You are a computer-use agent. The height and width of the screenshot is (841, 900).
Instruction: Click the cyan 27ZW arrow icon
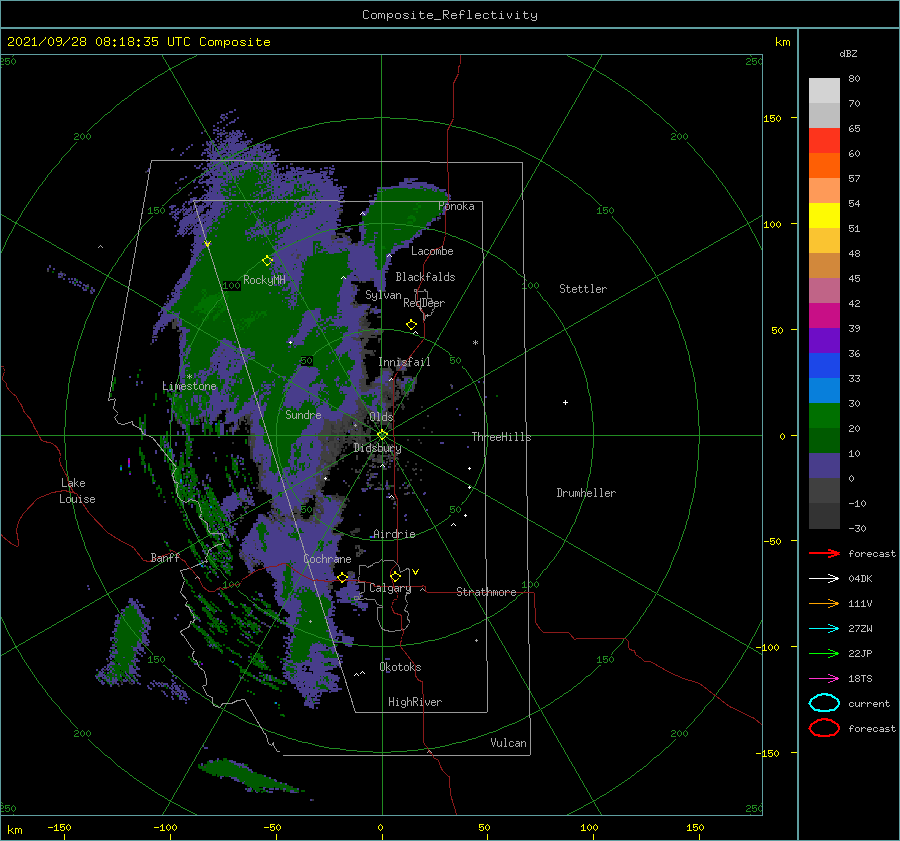tap(824, 629)
